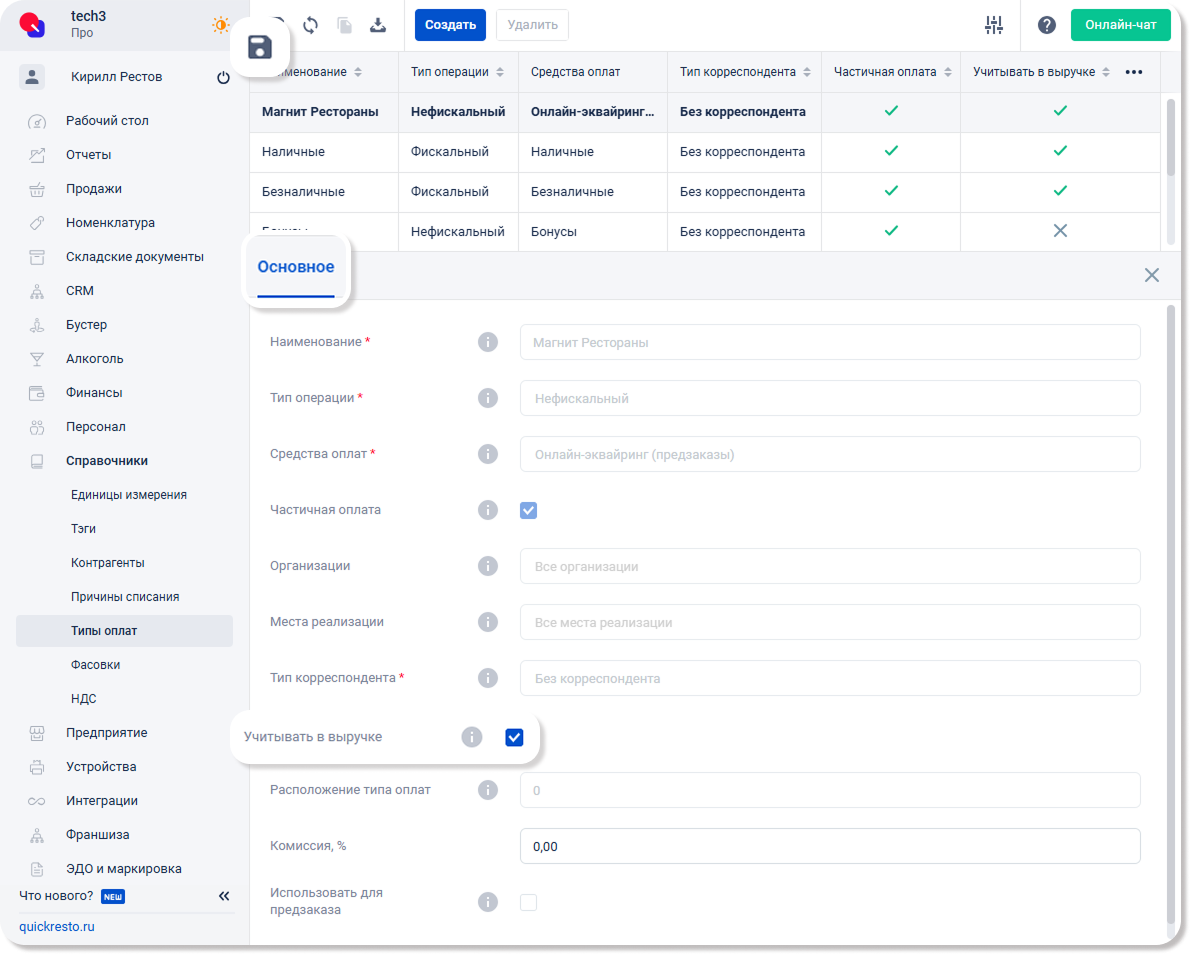Click the save floppy disk icon
Screen dimensions: 1190x954
click(x=260, y=47)
